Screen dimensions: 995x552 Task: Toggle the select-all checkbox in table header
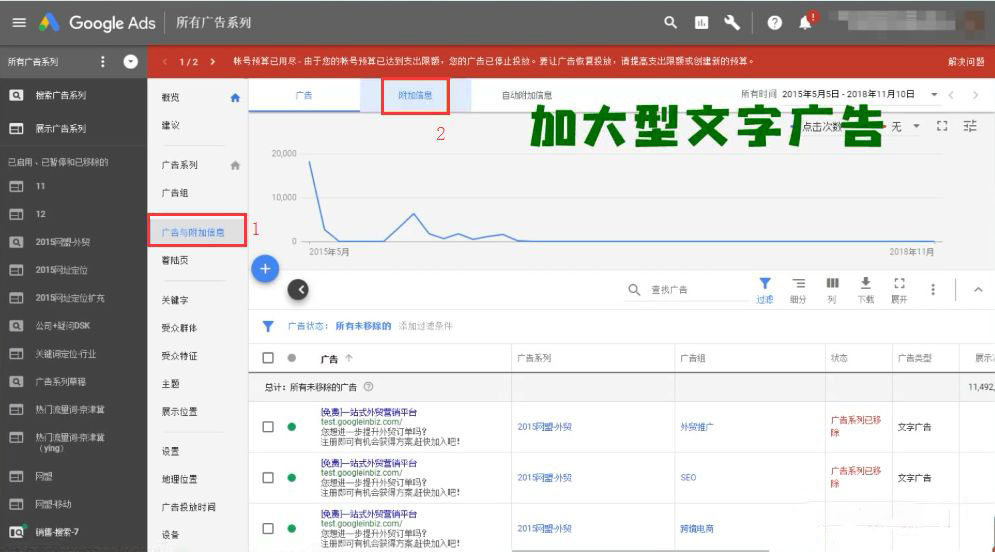click(x=268, y=358)
